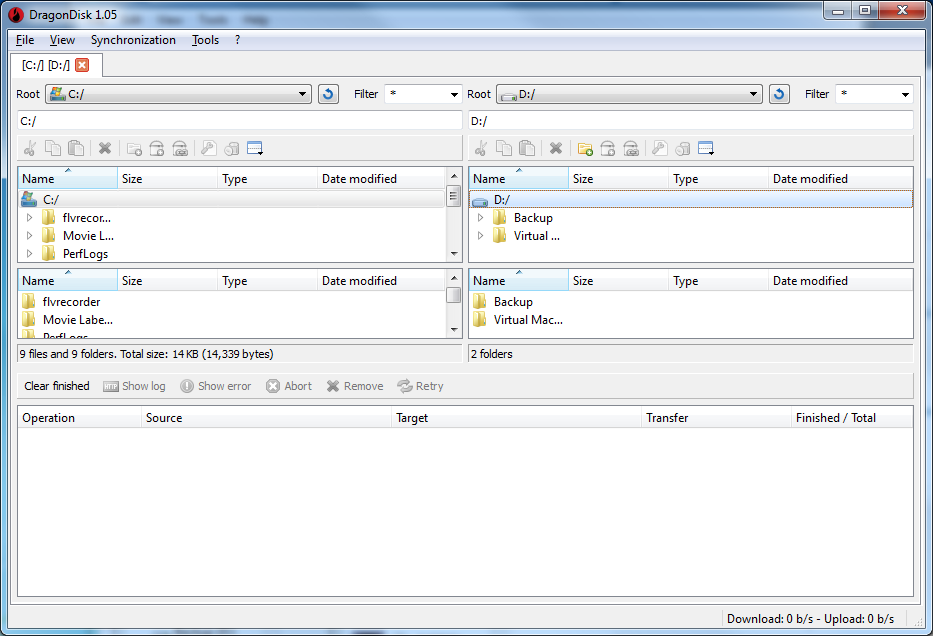This screenshot has width=933, height=636.
Task: Click the create bucket icon in the D:/ pane toolbar
Action: [x=608, y=148]
